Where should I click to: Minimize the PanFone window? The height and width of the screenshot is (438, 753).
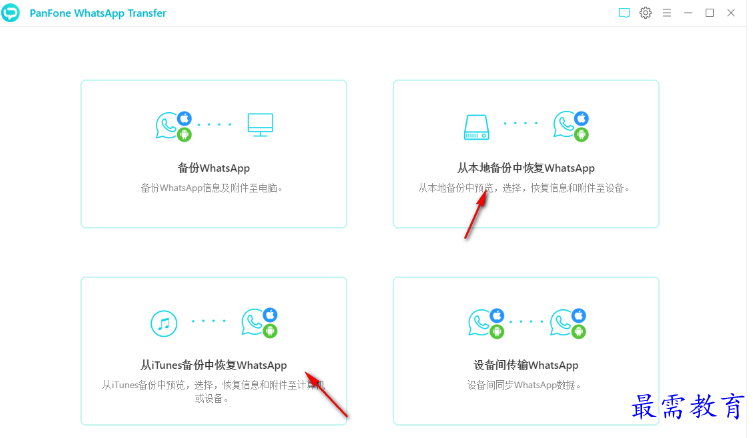click(x=688, y=13)
